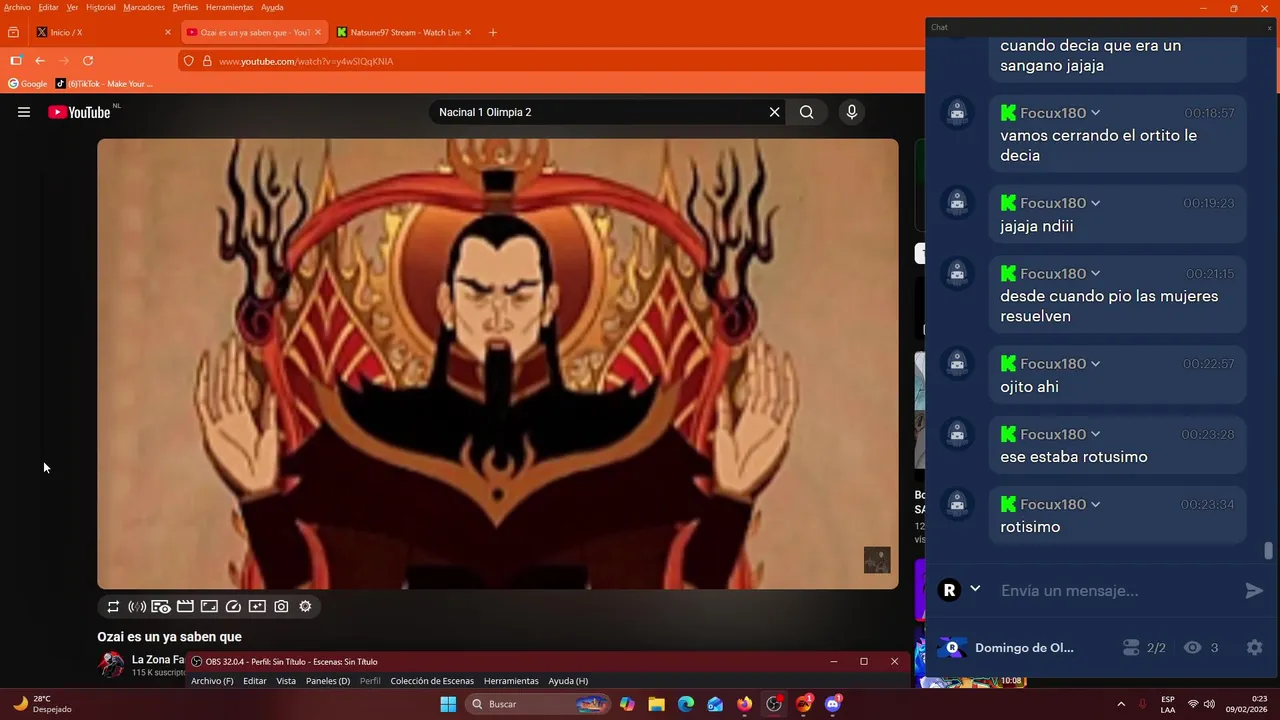Open Colección de Escenas in OBS
The width and height of the screenshot is (1280, 720).
tap(432, 681)
